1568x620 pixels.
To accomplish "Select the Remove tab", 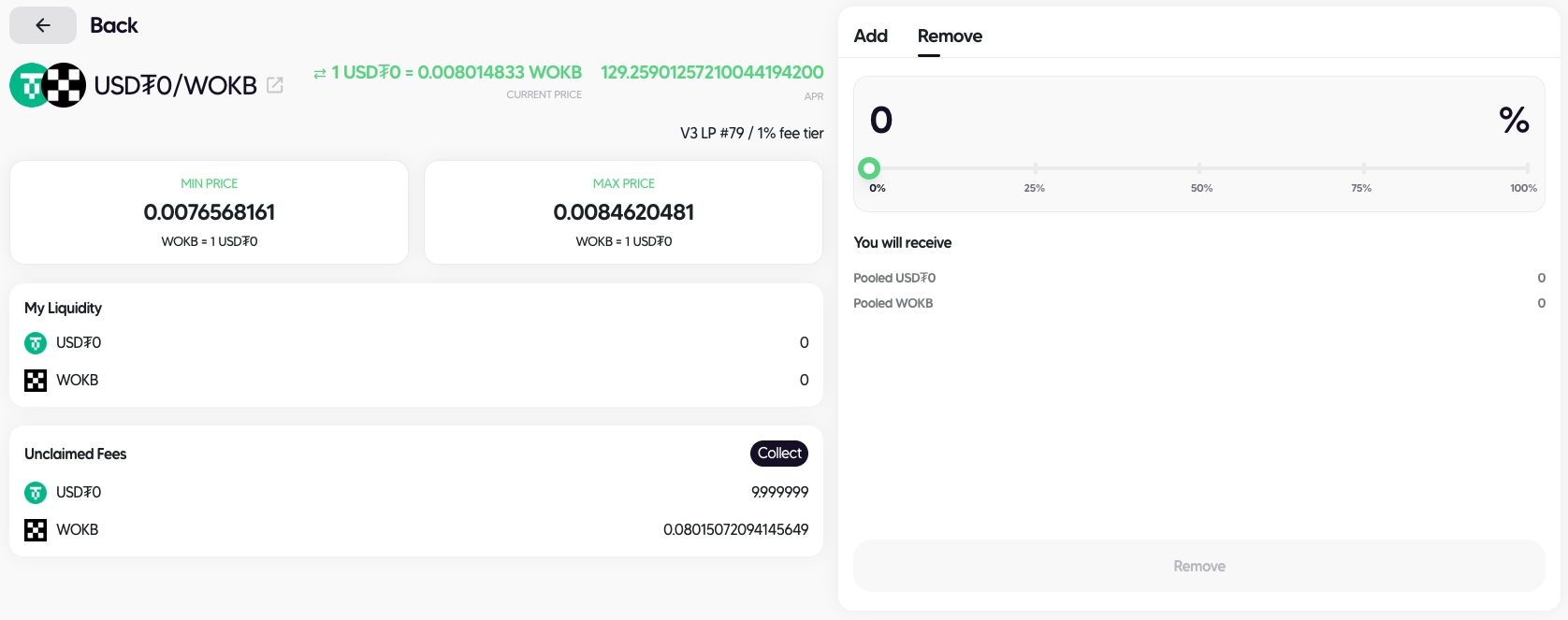I will pyautogui.click(x=950, y=36).
